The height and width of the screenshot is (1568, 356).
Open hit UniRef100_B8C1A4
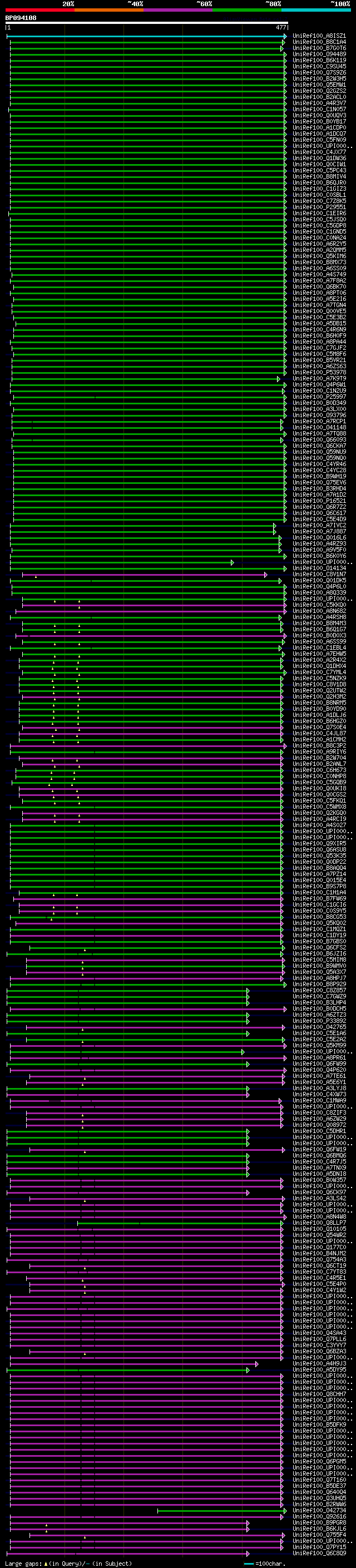click(x=319, y=42)
